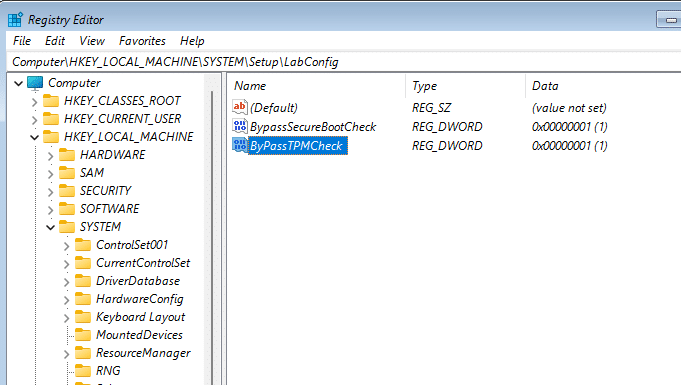Click the REG_SZ type cell
Image resolution: width=681 pixels, height=385 pixels.
point(431,107)
